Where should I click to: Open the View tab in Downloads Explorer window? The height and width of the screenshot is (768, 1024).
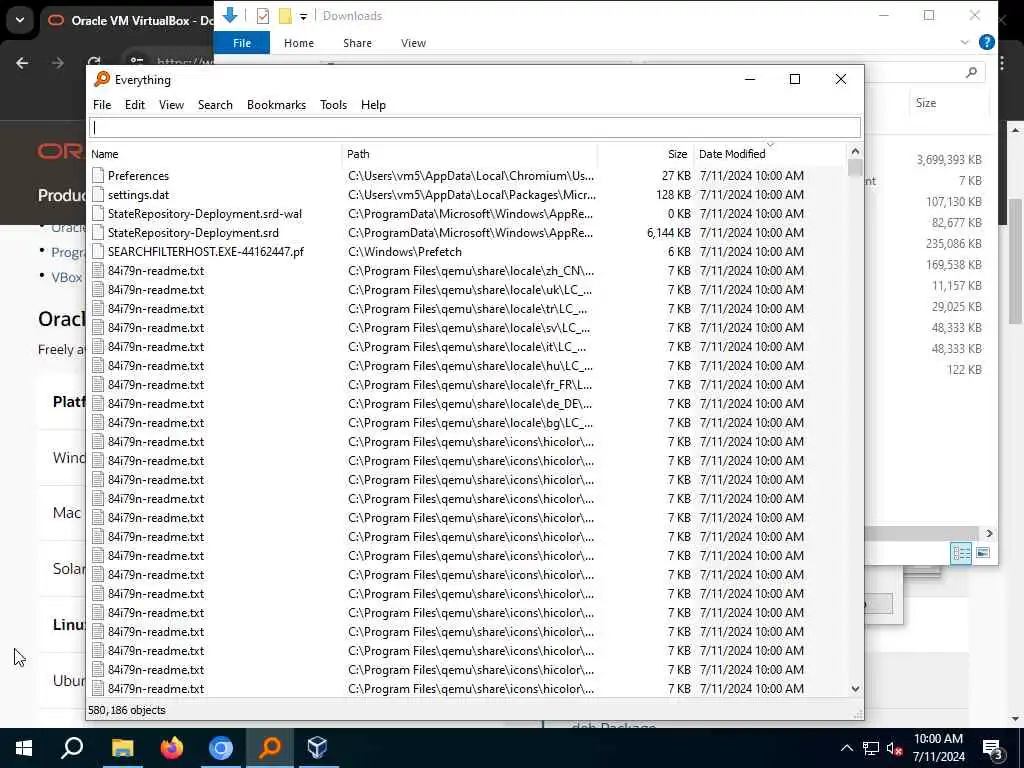click(x=413, y=43)
